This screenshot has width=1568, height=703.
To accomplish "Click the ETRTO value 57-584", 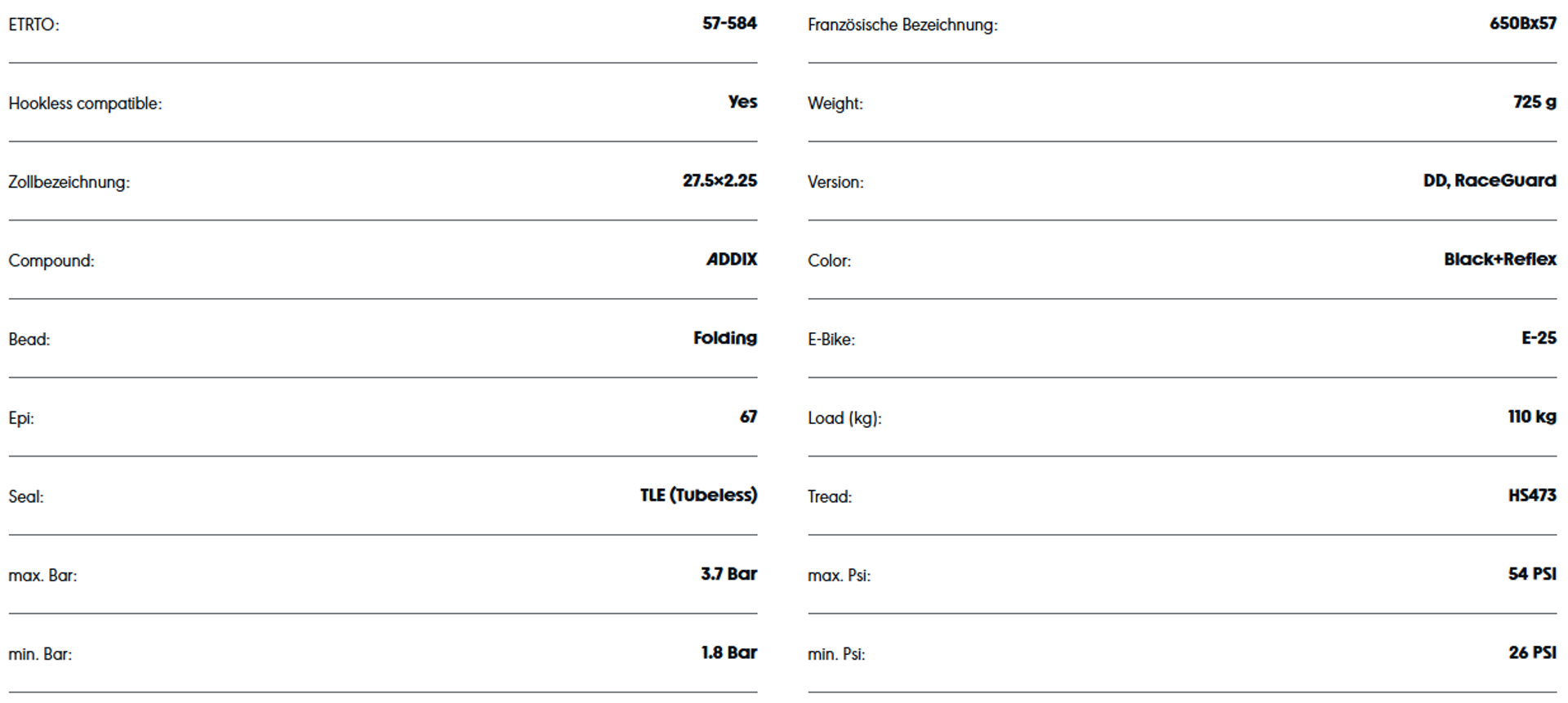I will click(729, 24).
